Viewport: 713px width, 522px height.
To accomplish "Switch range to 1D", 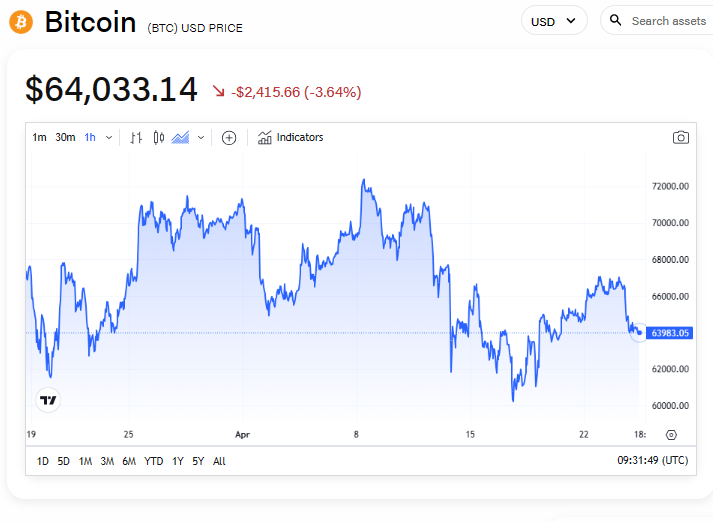I will coord(42,461).
